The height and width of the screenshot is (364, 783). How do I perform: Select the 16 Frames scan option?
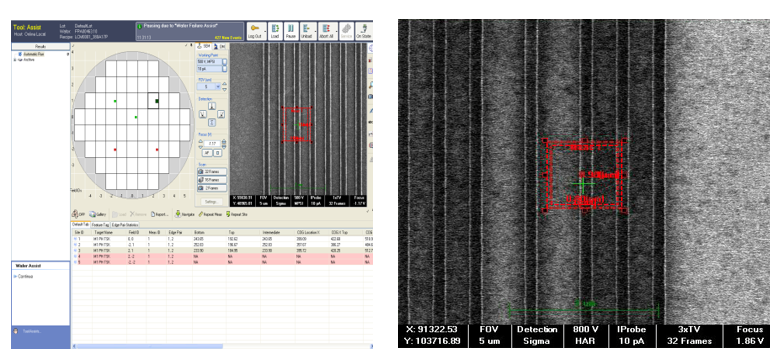212,180
